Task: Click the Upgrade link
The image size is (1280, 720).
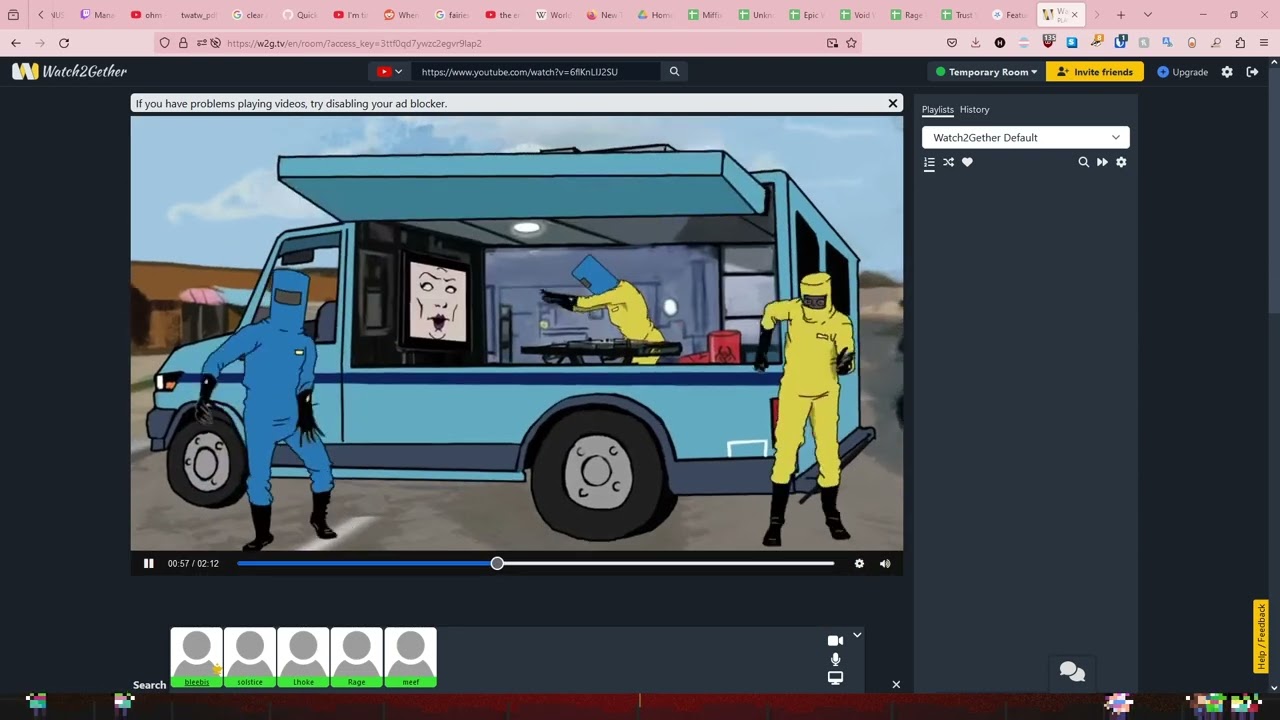Action: pyautogui.click(x=1183, y=72)
